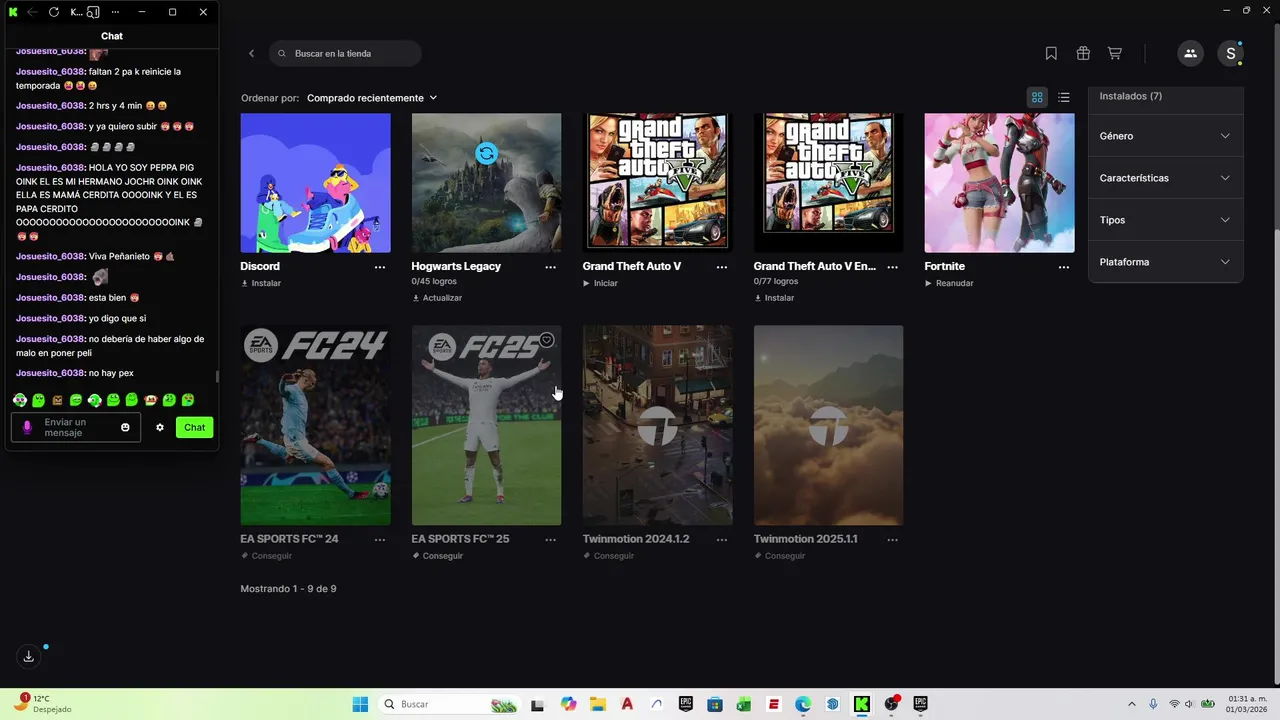
Task: Open options menu for Discord
Action: 380,267
